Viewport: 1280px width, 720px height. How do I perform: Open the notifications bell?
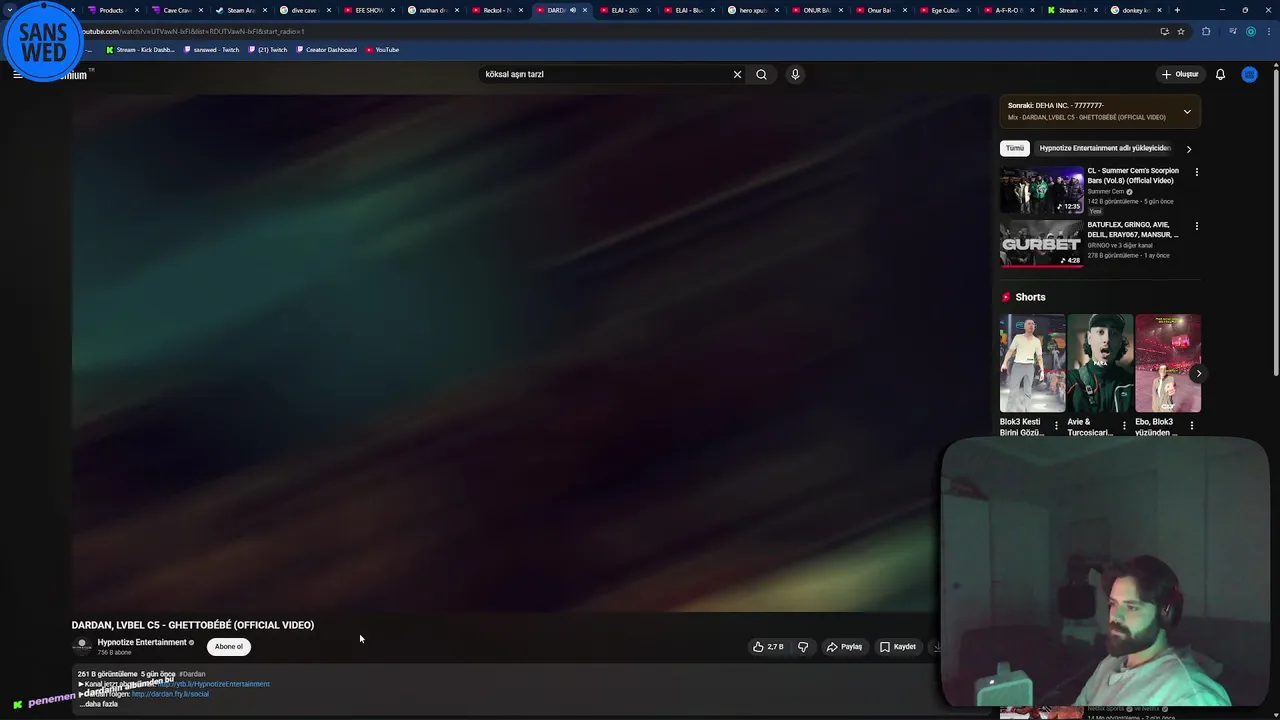(1220, 74)
